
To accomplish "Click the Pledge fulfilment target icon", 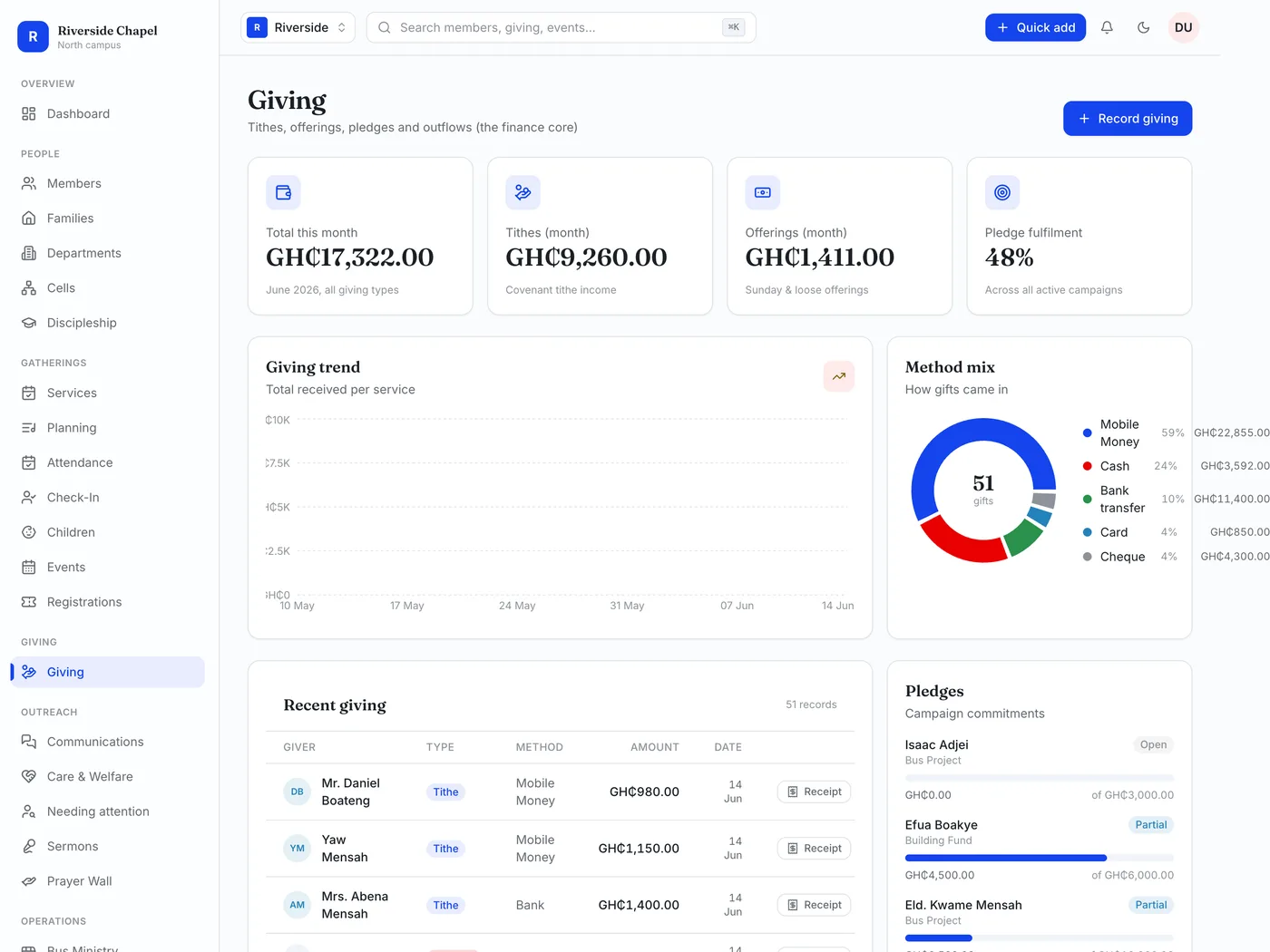I will click(1002, 192).
